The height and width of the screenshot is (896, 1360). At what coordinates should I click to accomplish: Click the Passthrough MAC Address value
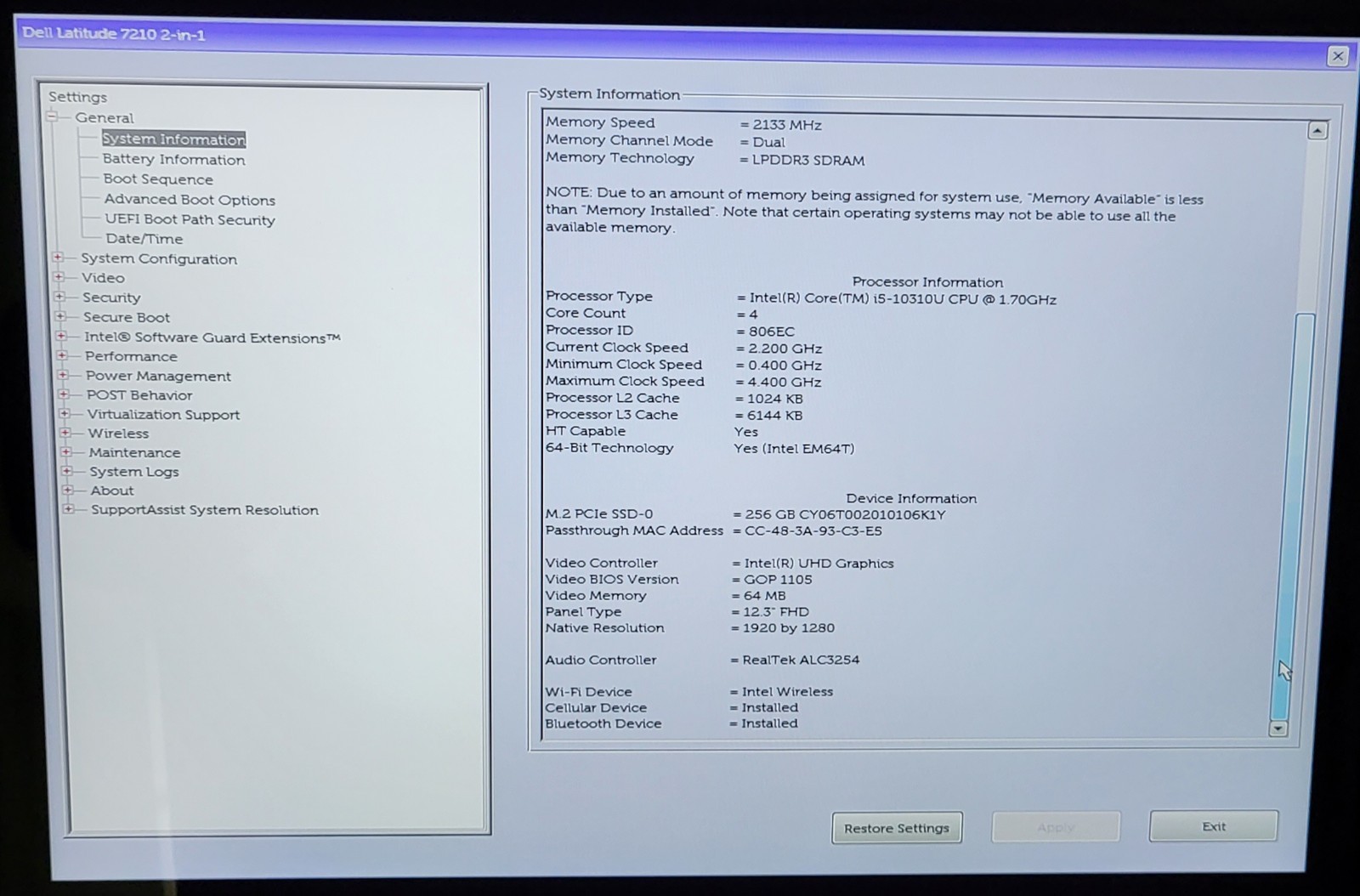coord(813,531)
